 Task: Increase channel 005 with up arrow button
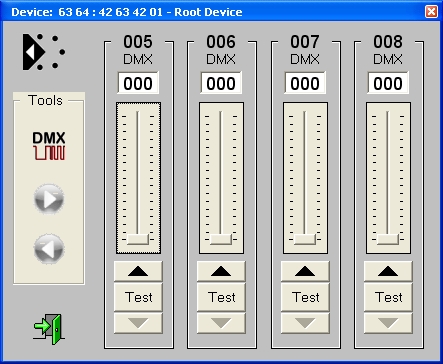point(138,271)
